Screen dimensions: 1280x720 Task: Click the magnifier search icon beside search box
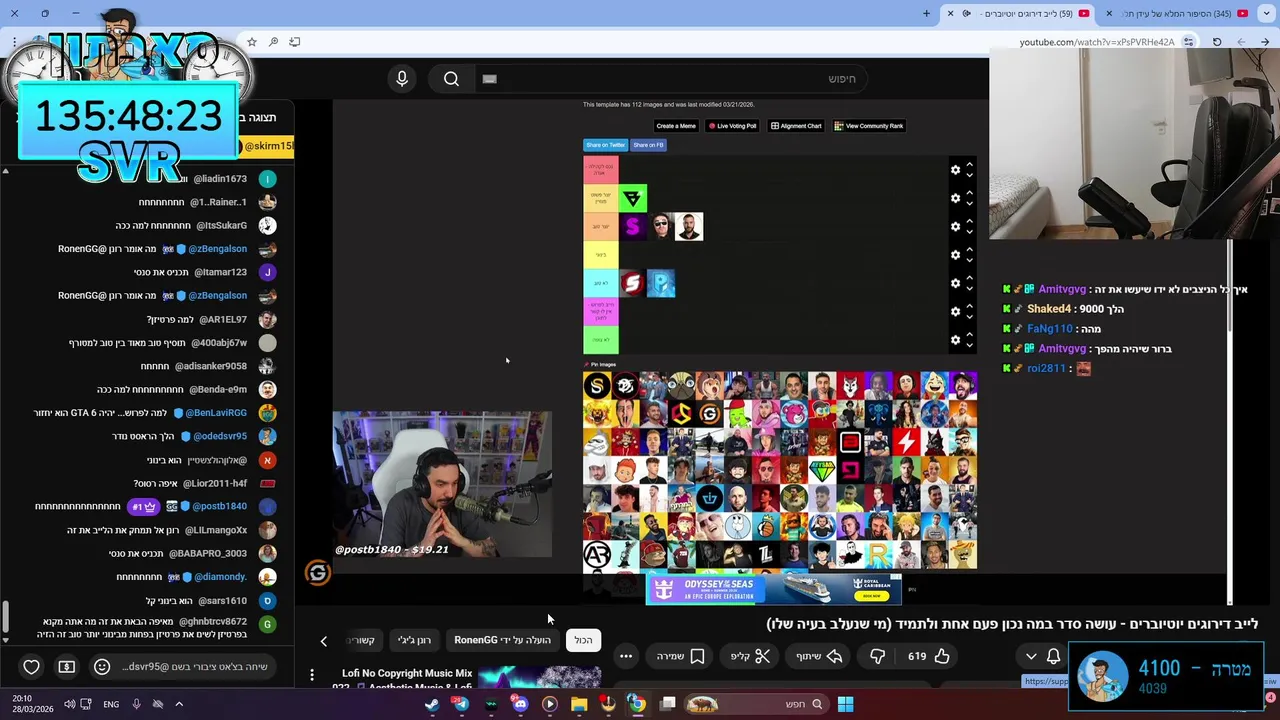(451, 79)
